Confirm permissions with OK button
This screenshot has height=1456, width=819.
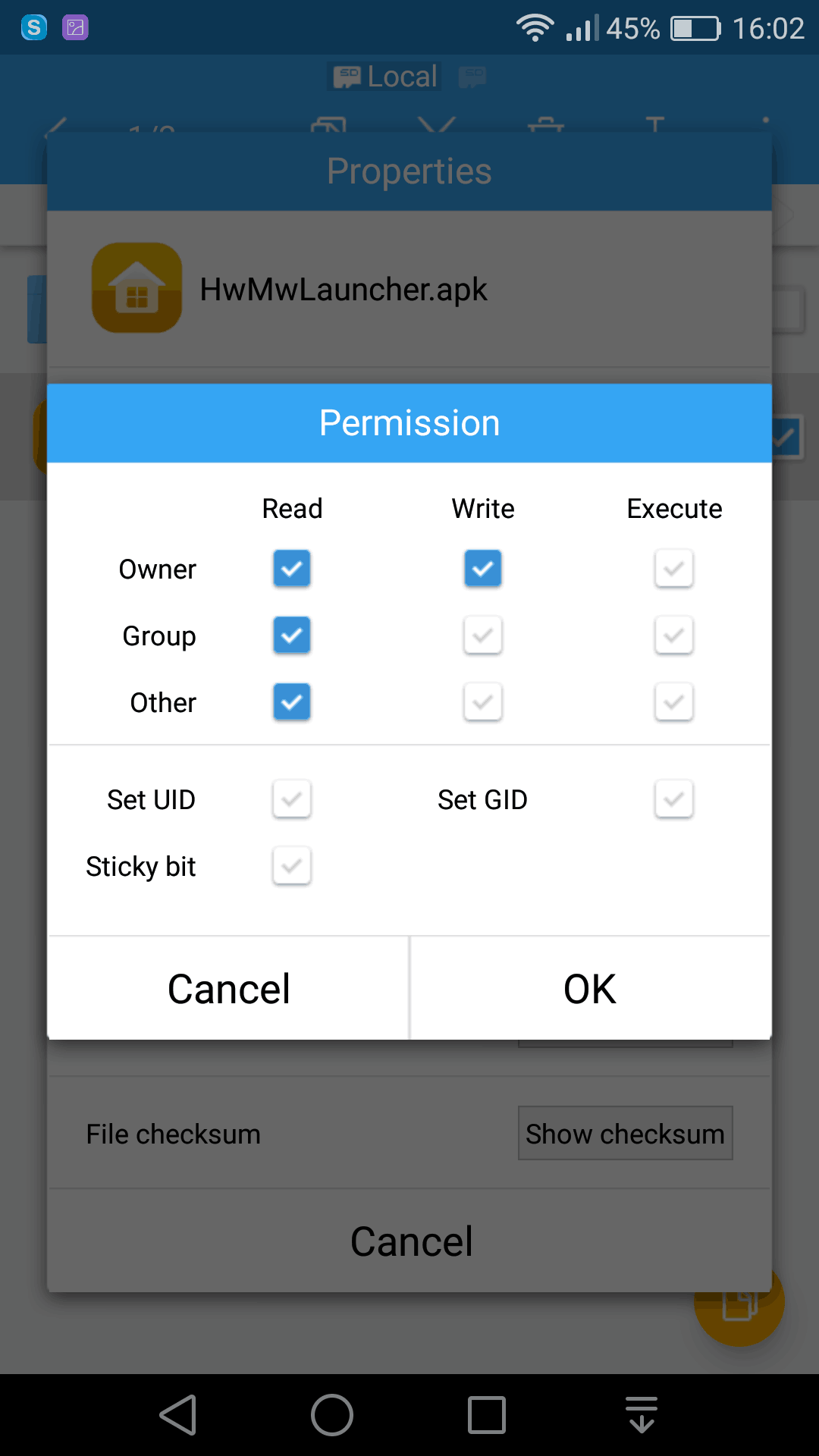[591, 988]
